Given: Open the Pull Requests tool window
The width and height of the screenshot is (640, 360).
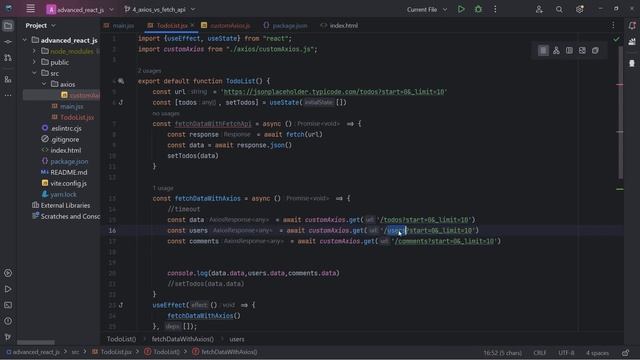Looking at the screenshot, I should [8, 58].
